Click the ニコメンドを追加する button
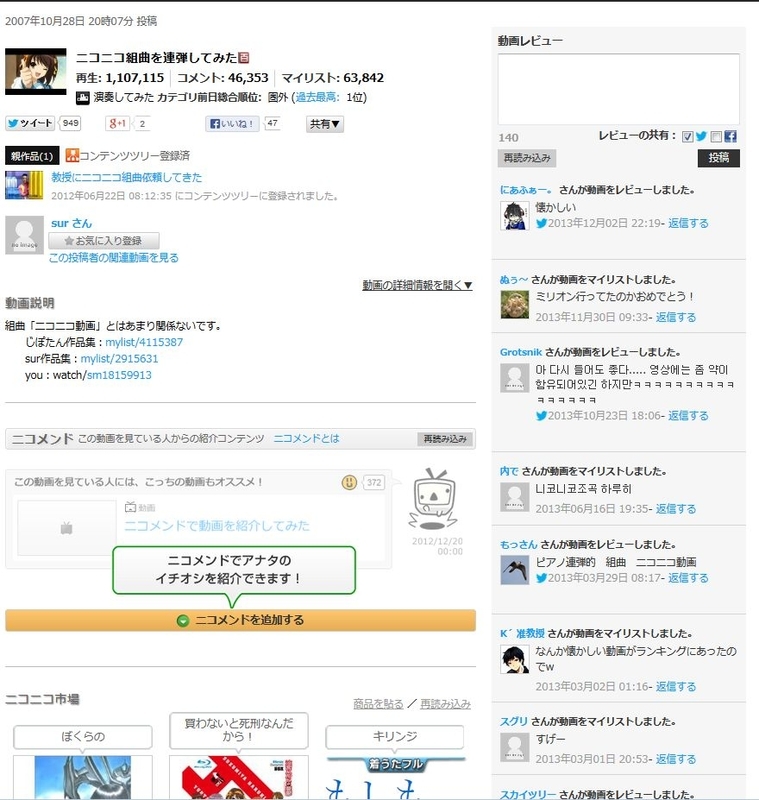Image resolution: width=759 pixels, height=800 pixels. tap(240, 620)
